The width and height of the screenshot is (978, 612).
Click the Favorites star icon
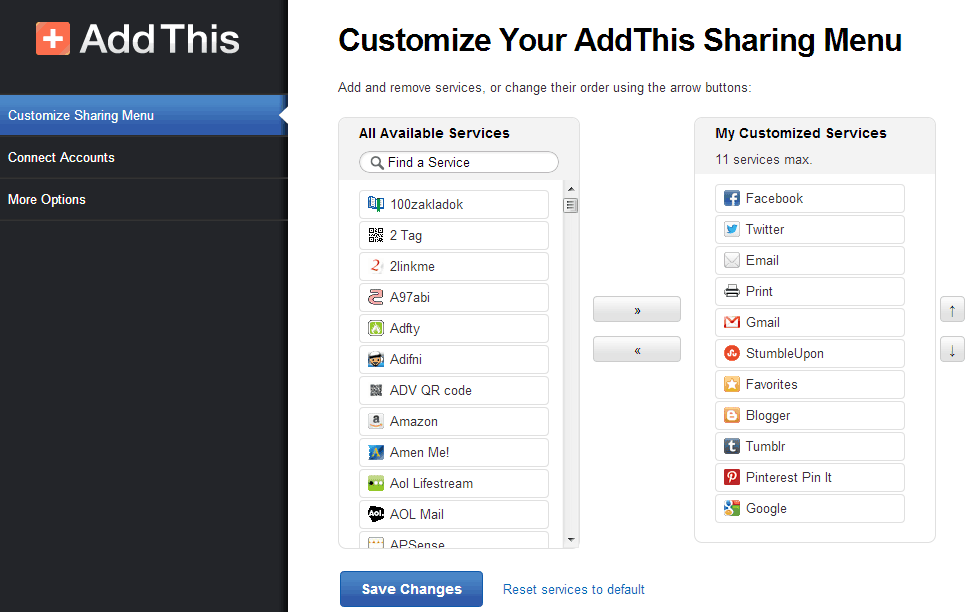point(732,384)
